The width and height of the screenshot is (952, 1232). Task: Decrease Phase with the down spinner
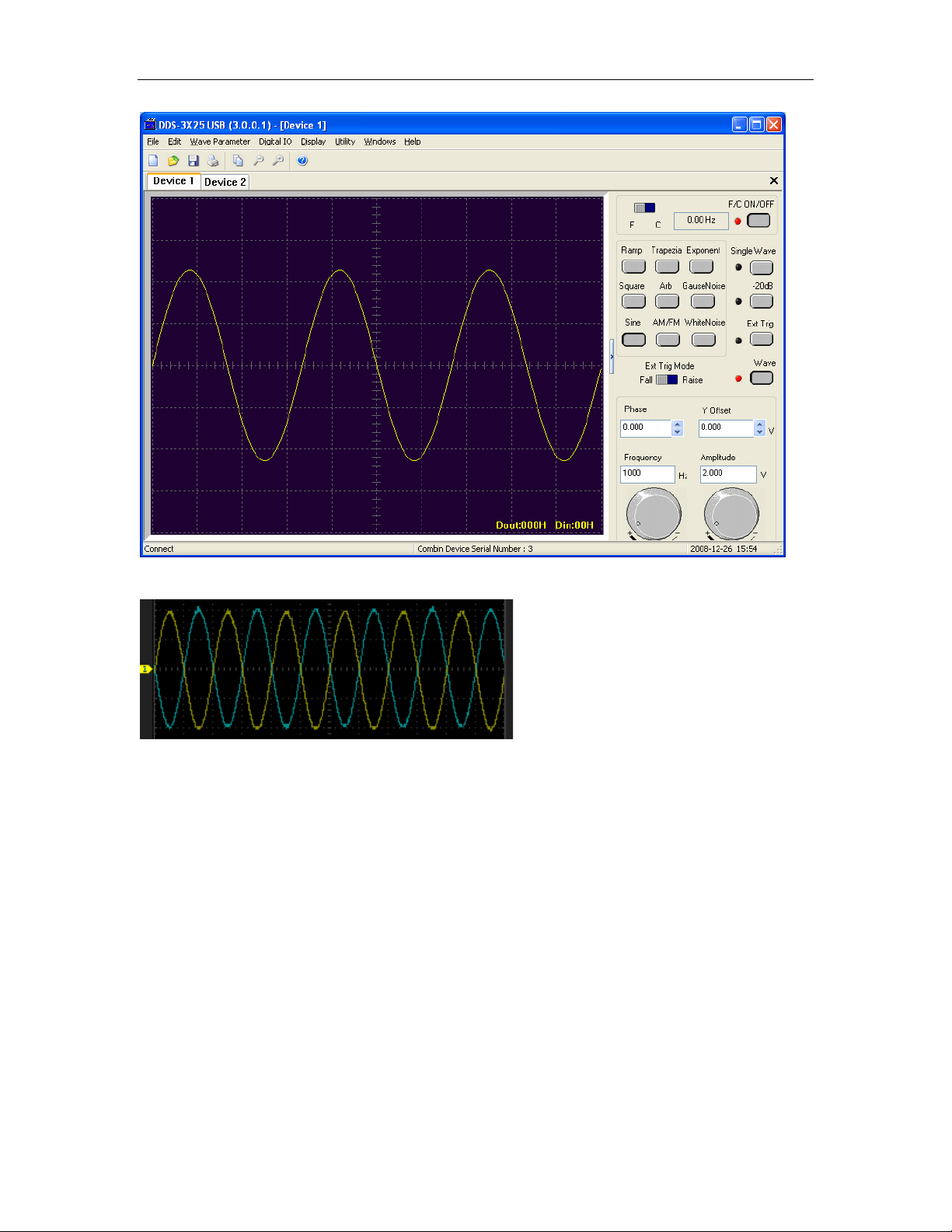(678, 432)
